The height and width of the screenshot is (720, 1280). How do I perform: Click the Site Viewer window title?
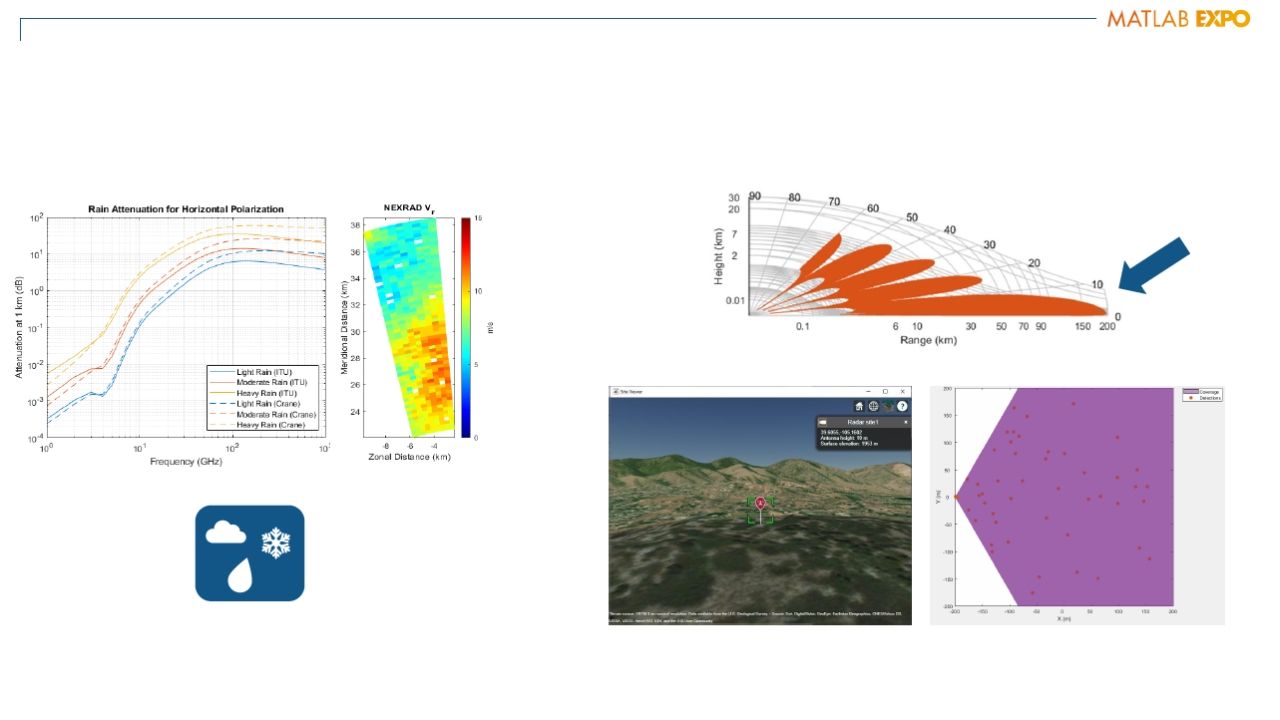pyautogui.click(x=632, y=391)
